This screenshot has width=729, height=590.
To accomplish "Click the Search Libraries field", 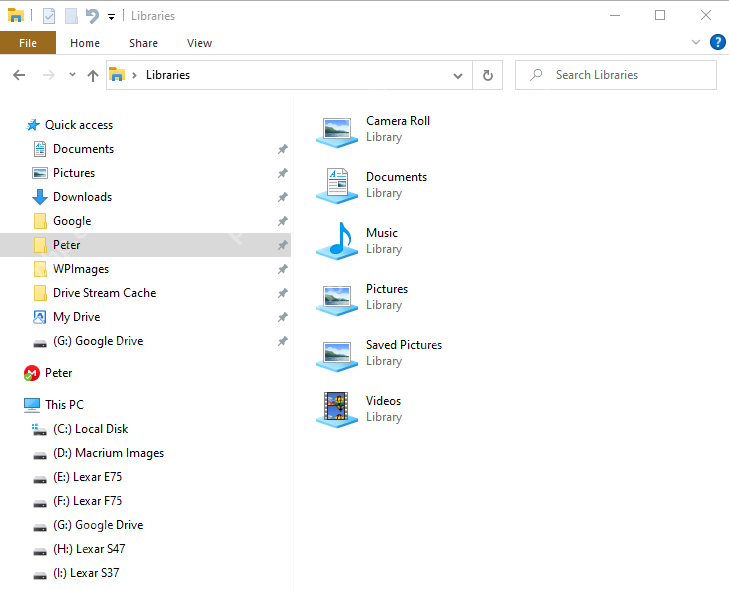I will pos(616,75).
